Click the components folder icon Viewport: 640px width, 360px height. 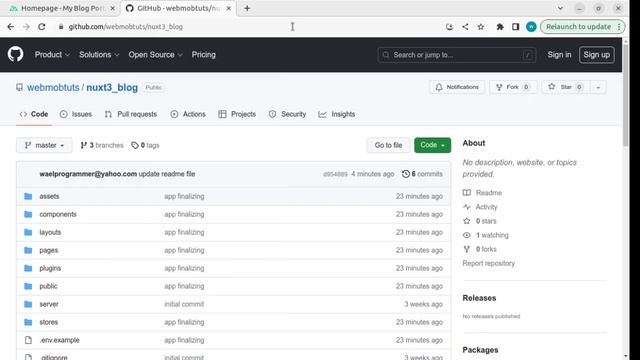tap(28, 214)
